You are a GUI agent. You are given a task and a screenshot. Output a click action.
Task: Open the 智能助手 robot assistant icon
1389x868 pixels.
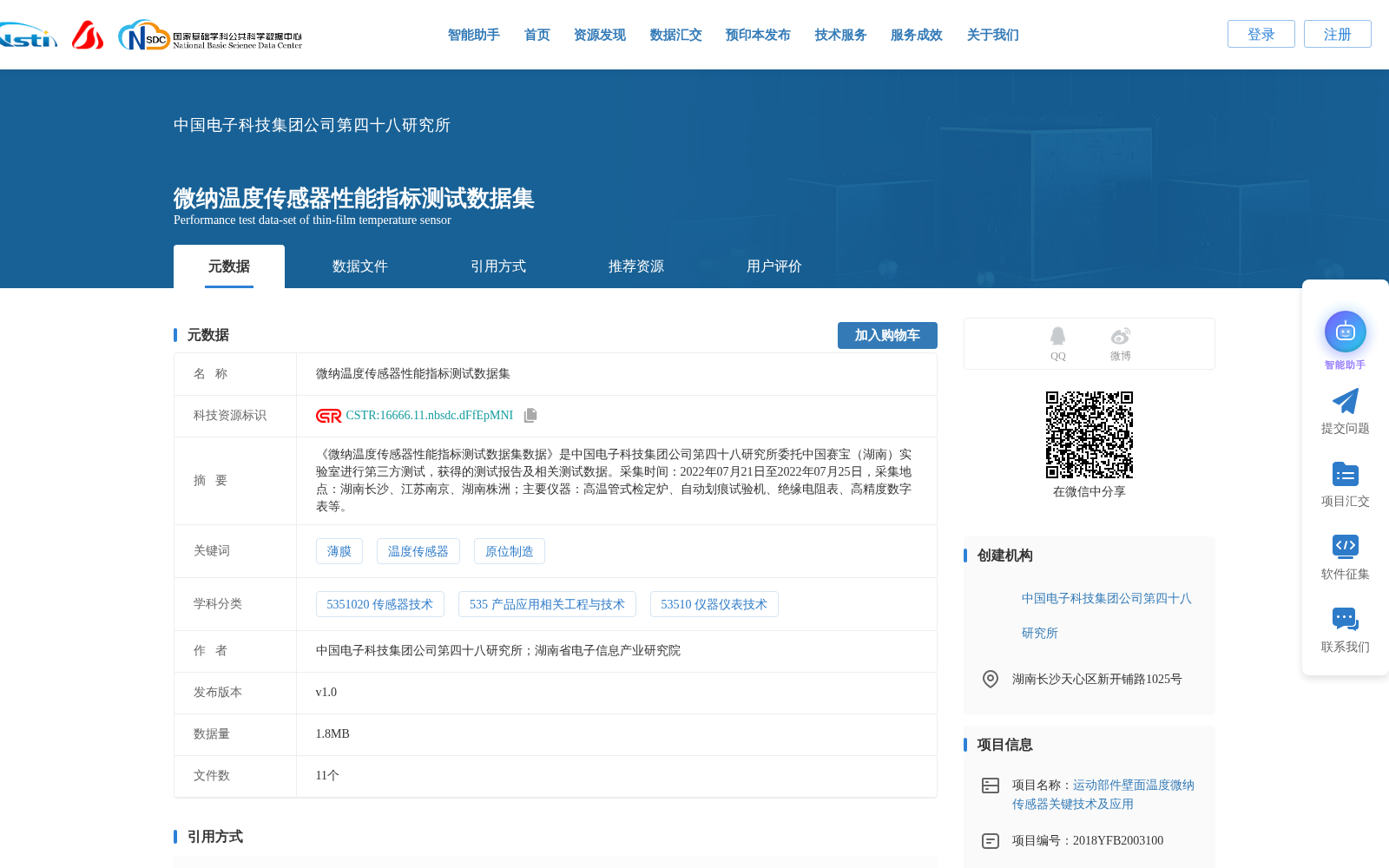point(1345,332)
